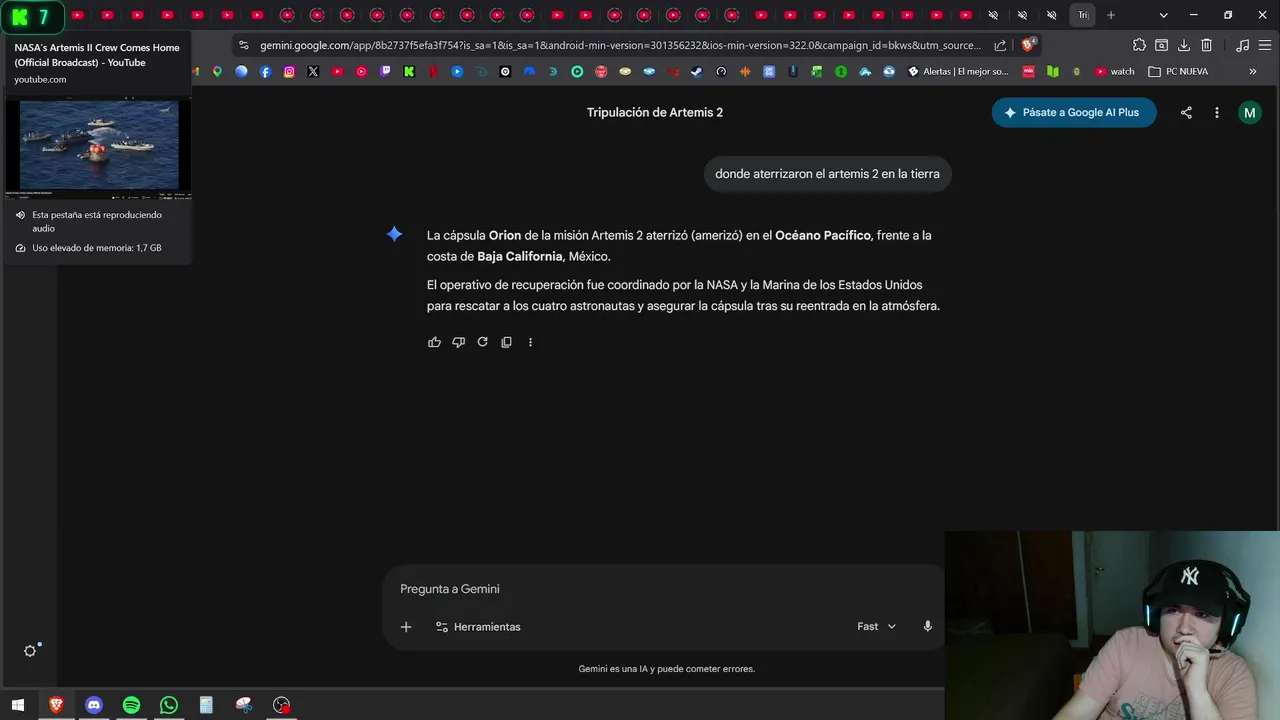Click the YouTube video preview thumbnail
The image size is (1280, 720).
point(97,146)
